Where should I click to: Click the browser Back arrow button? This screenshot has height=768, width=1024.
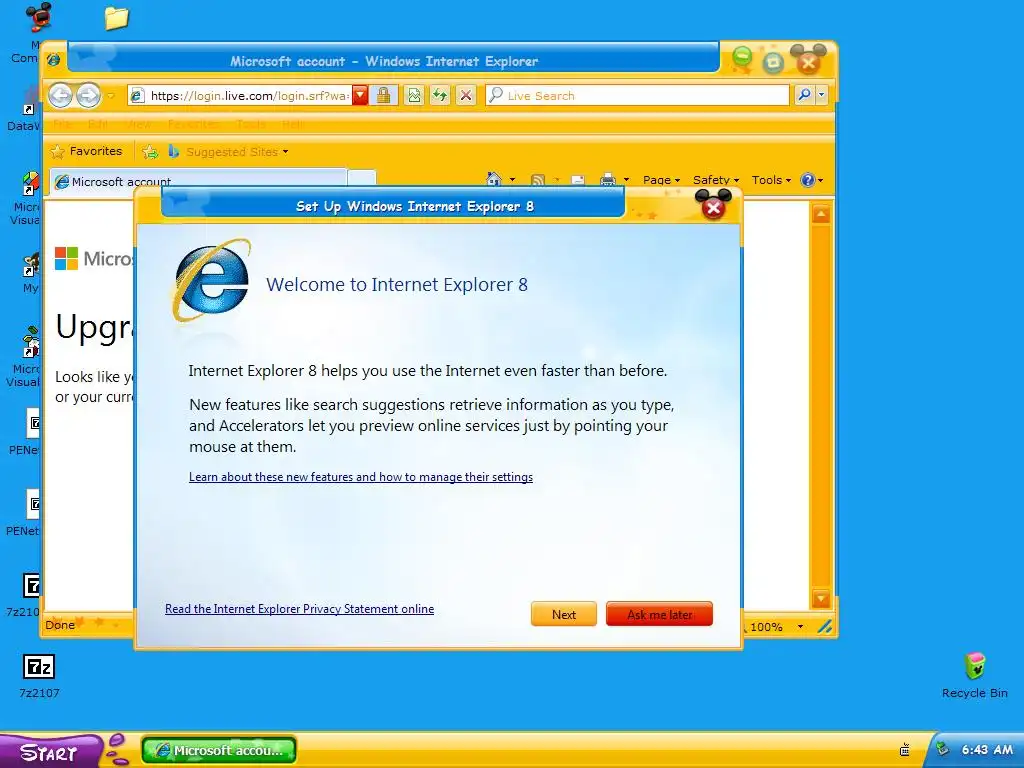(60, 95)
